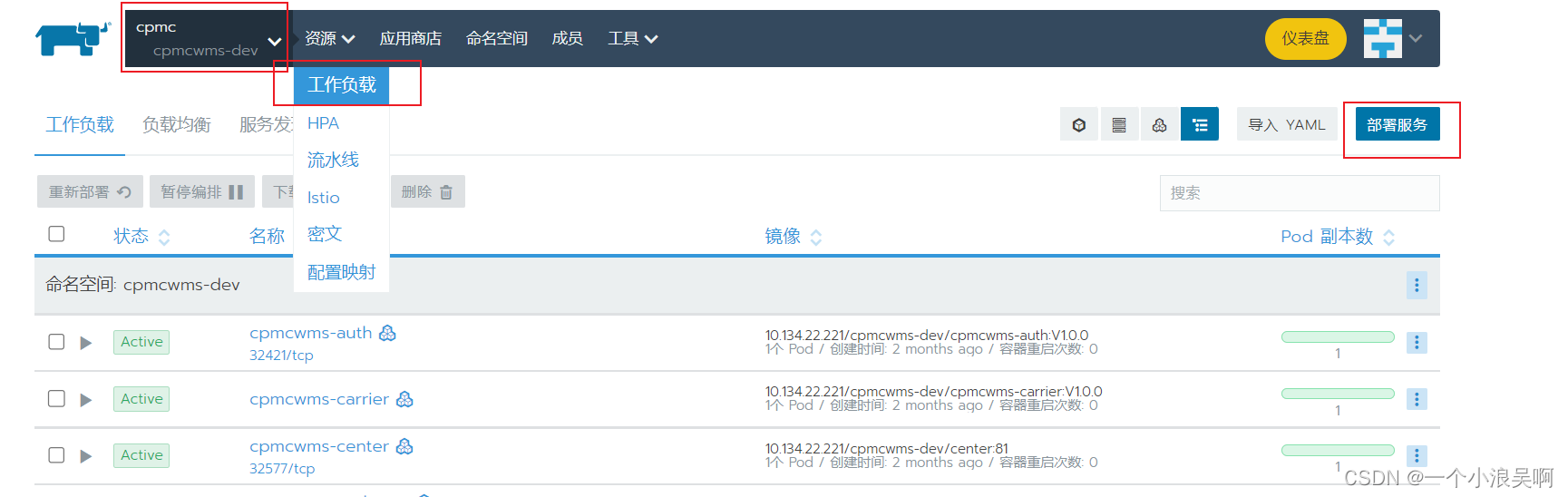Open the 32421/tcp port link
Viewport: 1568px width, 497px height.
281,356
